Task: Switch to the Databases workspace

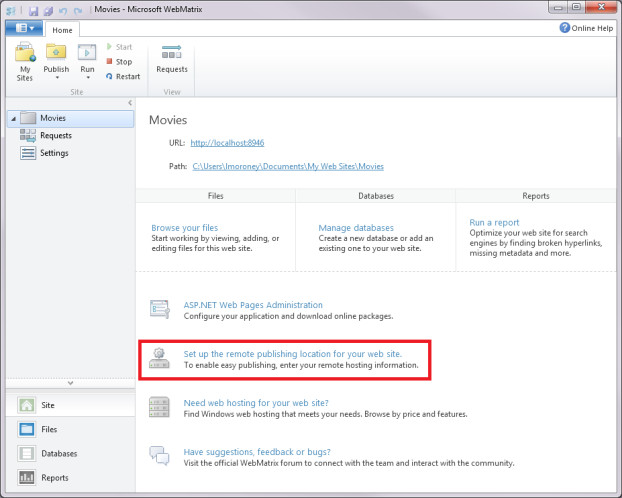Action: [71, 453]
